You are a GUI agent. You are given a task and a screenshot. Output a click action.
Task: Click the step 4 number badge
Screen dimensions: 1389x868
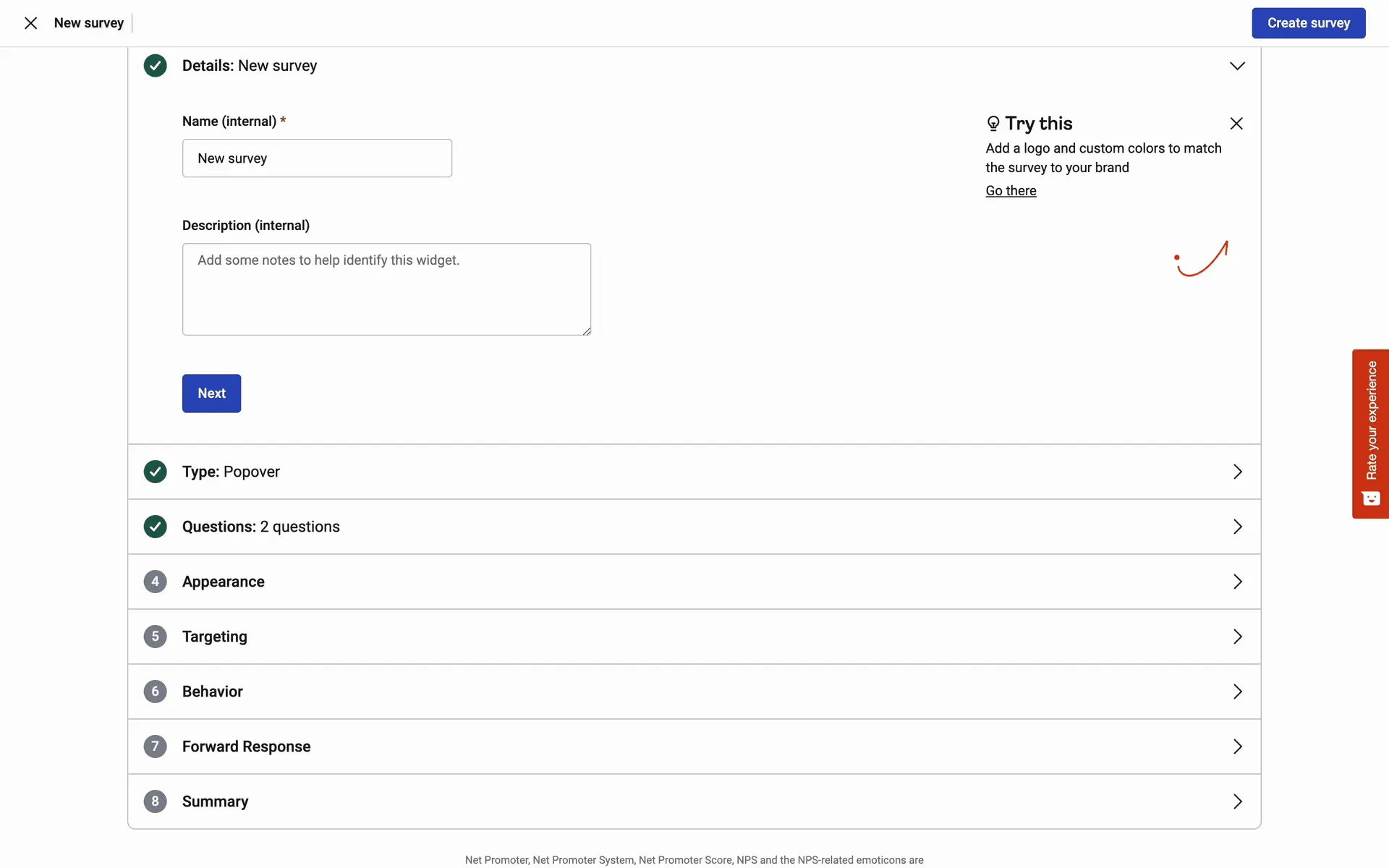pyautogui.click(x=155, y=582)
